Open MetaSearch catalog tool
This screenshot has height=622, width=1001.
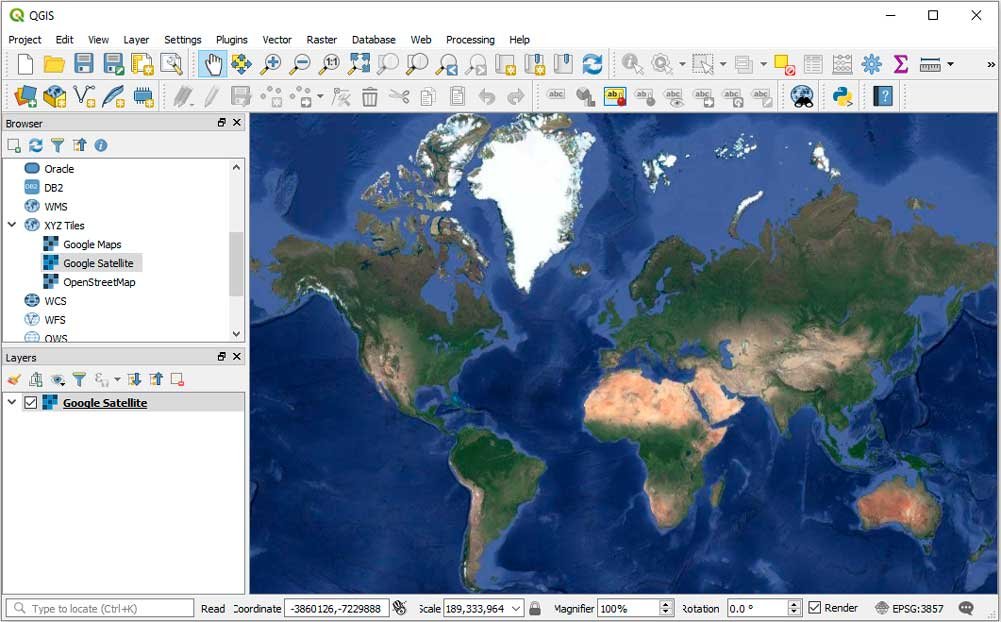[800, 96]
